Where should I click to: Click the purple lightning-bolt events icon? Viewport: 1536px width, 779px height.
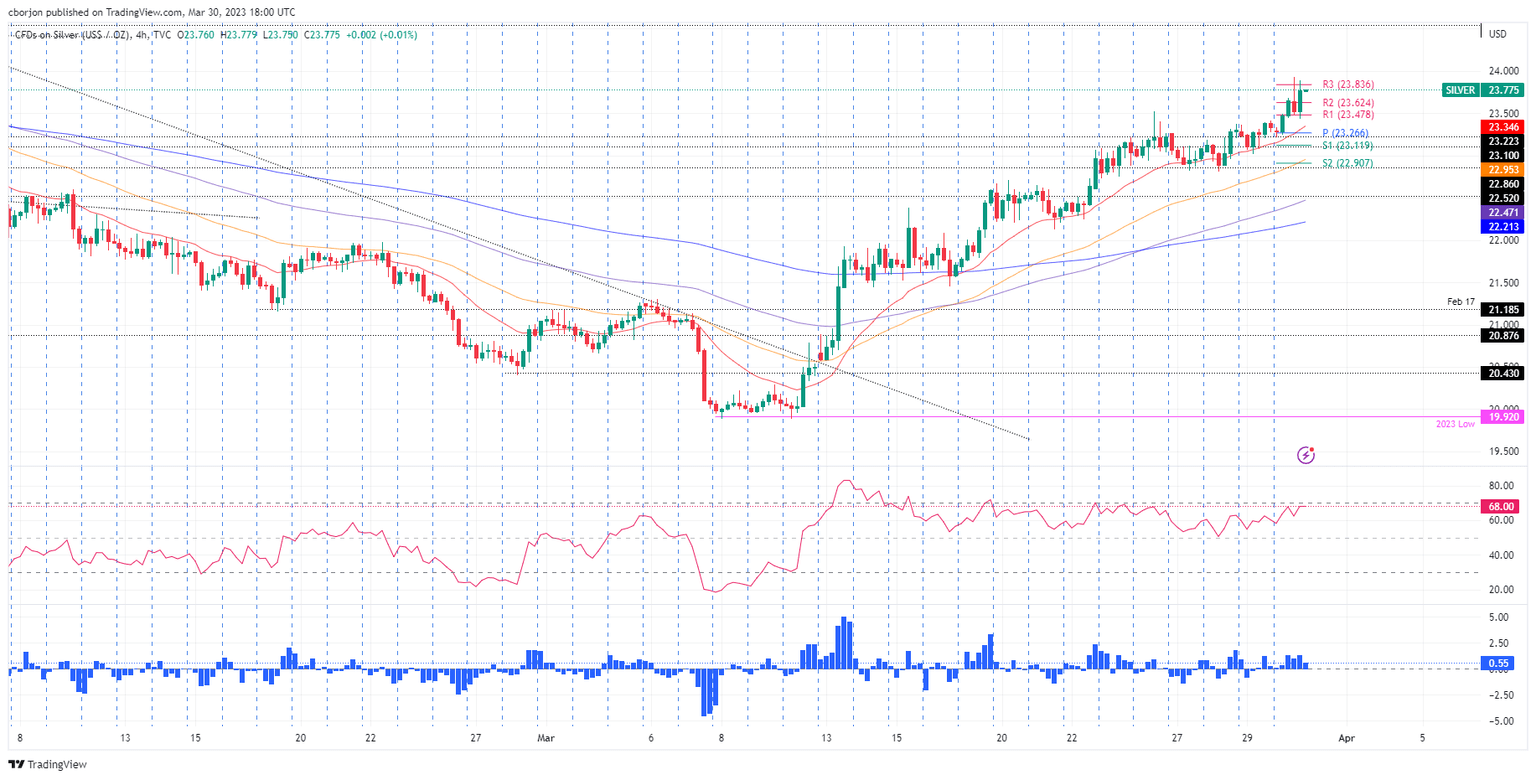coord(1308,455)
